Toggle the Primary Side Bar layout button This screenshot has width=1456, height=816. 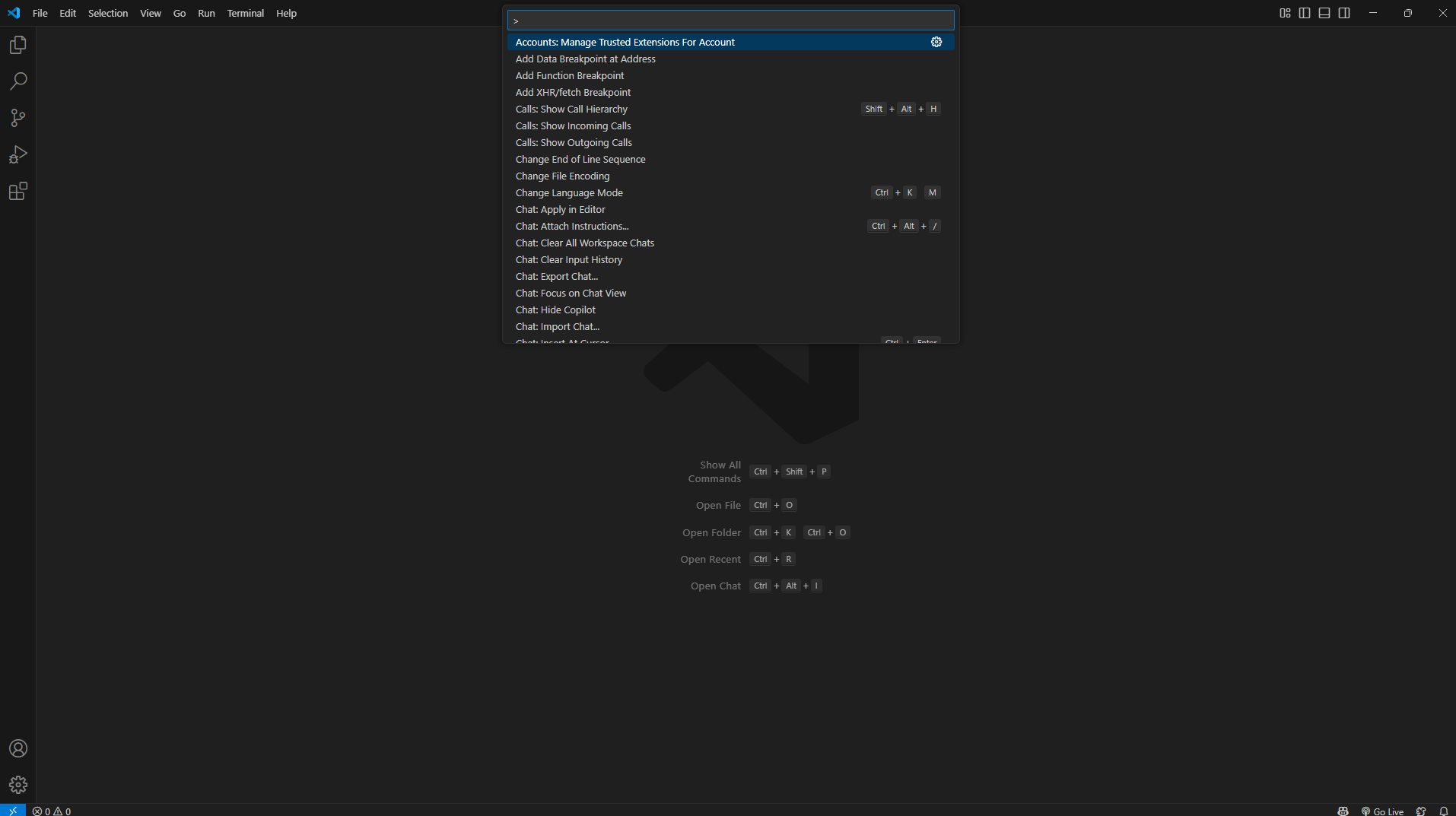click(x=1305, y=13)
